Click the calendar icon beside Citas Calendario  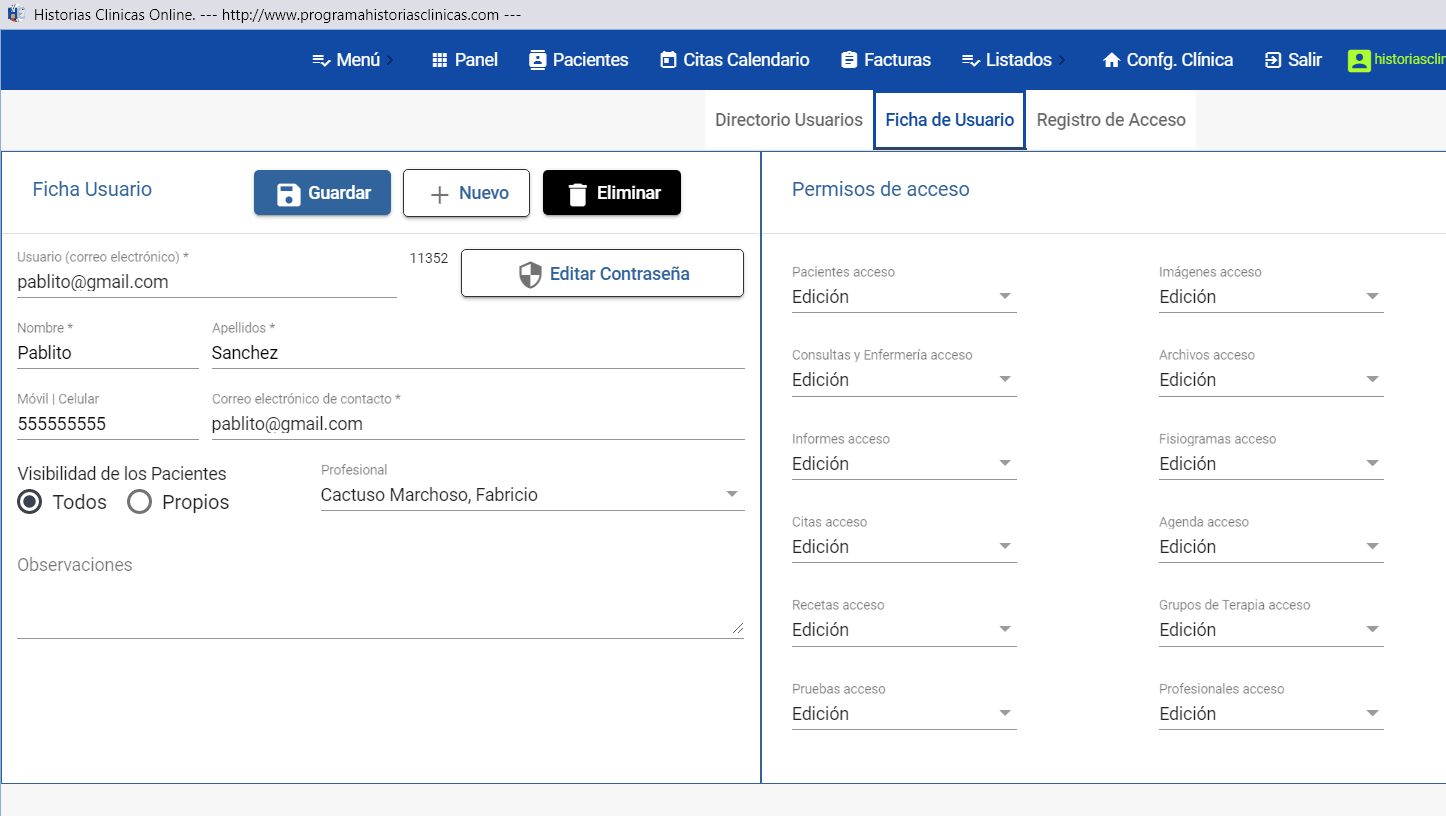[x=668, y=60]
